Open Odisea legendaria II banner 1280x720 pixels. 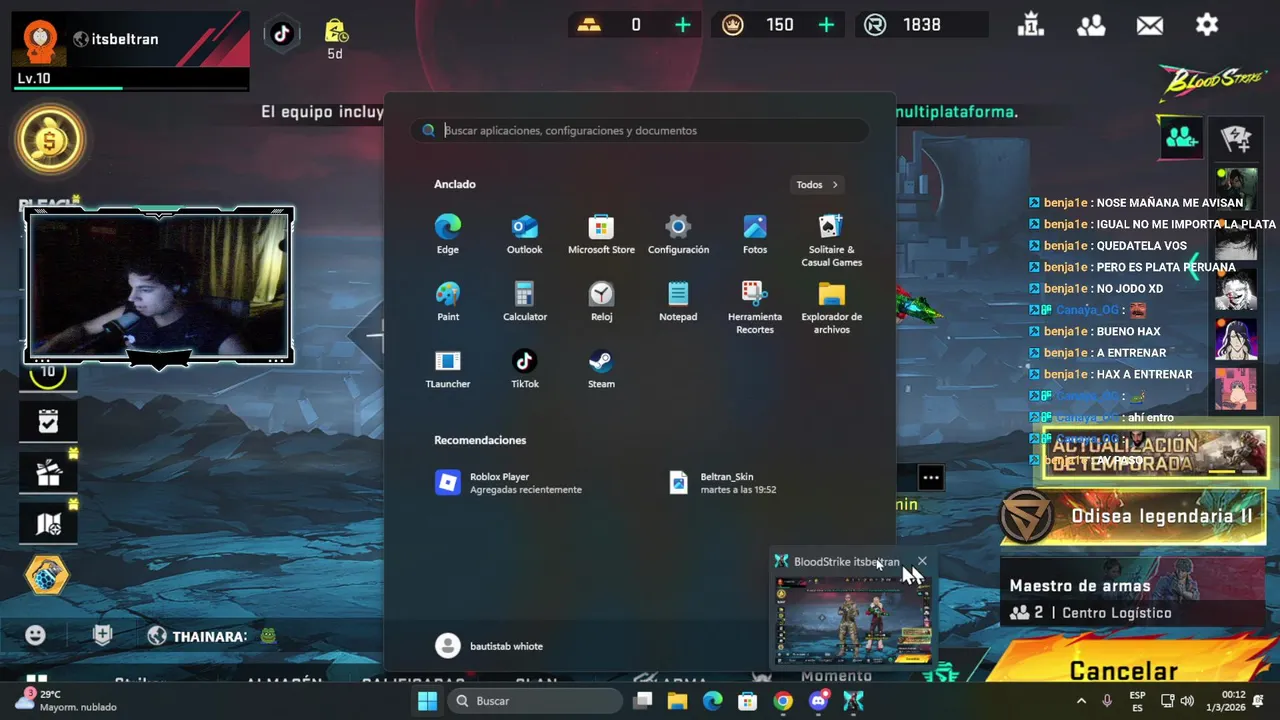tap(1134, 517)
